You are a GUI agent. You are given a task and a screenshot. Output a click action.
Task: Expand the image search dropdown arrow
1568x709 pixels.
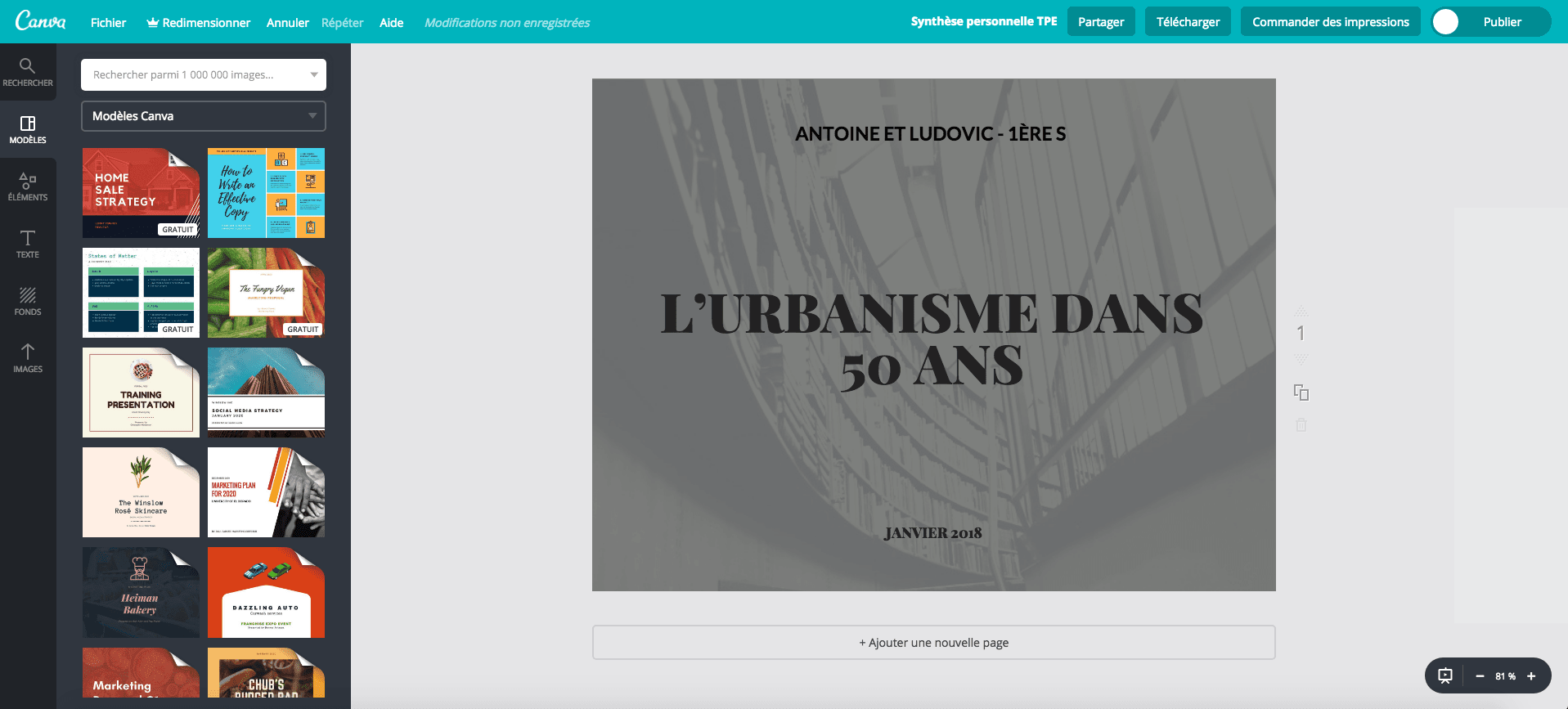pos(314,74)
